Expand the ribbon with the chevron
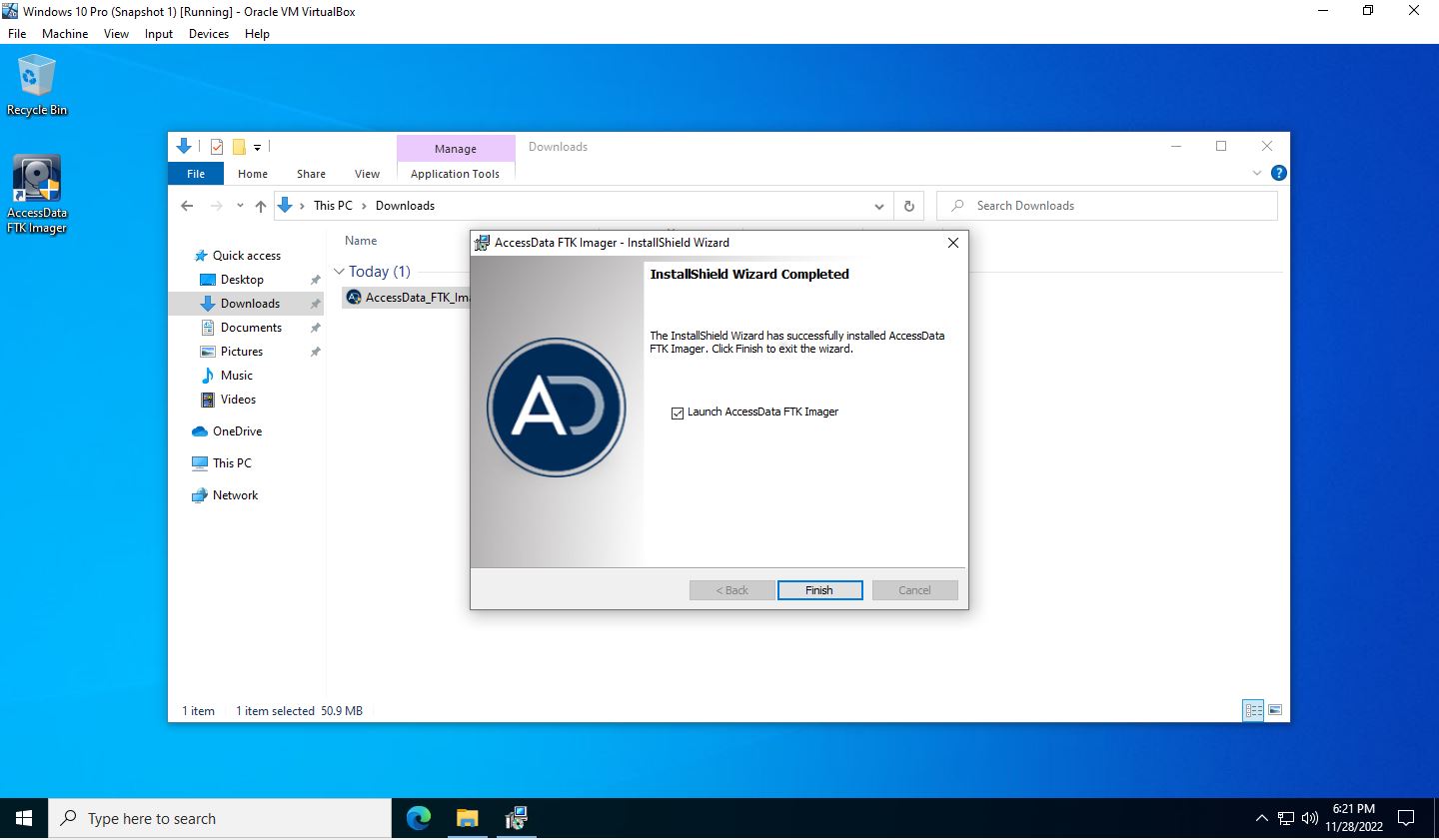Image resolution: width=1439 pixels, height=840 pixels. (x=1257, y=173)
